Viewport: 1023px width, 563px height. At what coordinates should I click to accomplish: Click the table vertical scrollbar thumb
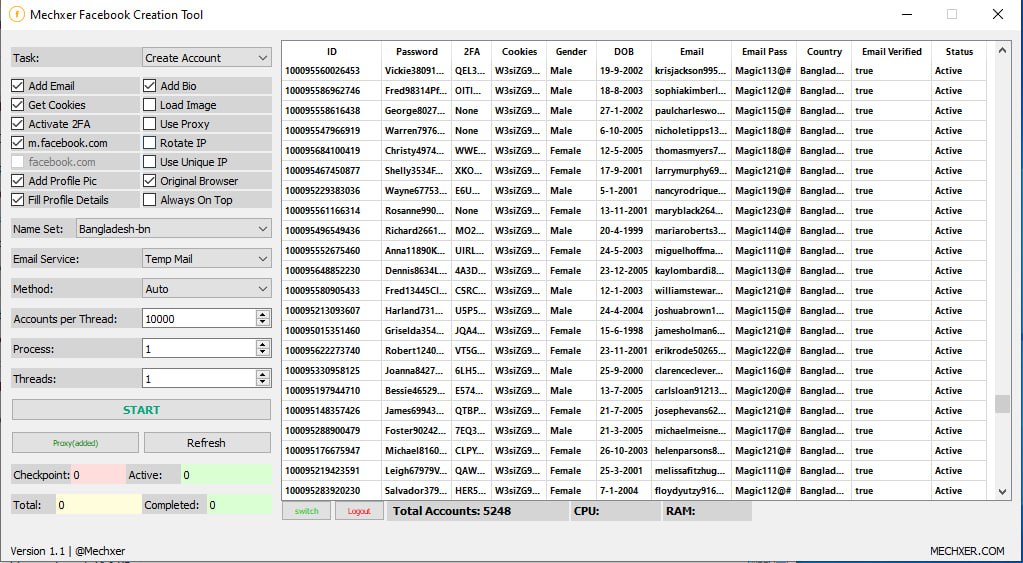click(1002, 403)
